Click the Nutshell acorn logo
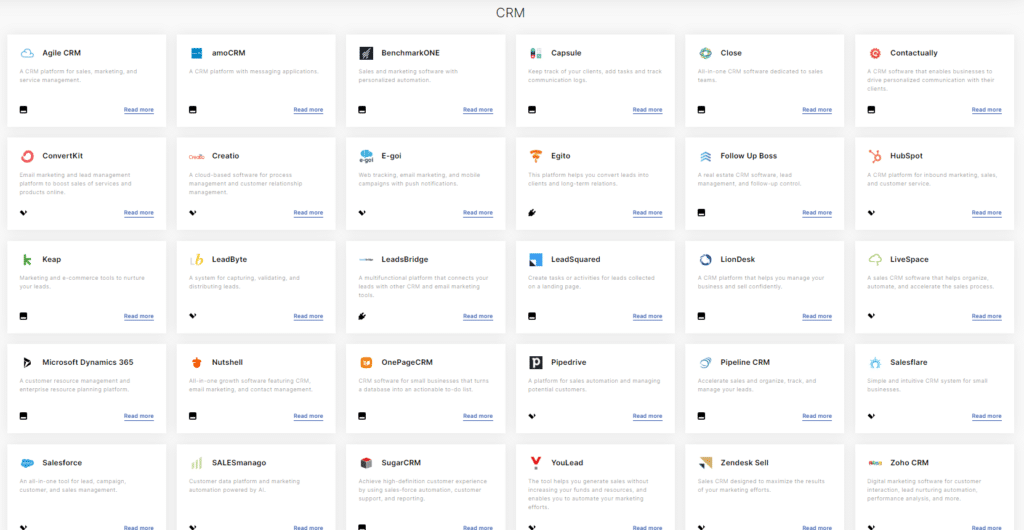Image resolution: width=1024 pixels, height=530 pixels. pyautogui.click(x=196, y=362)
